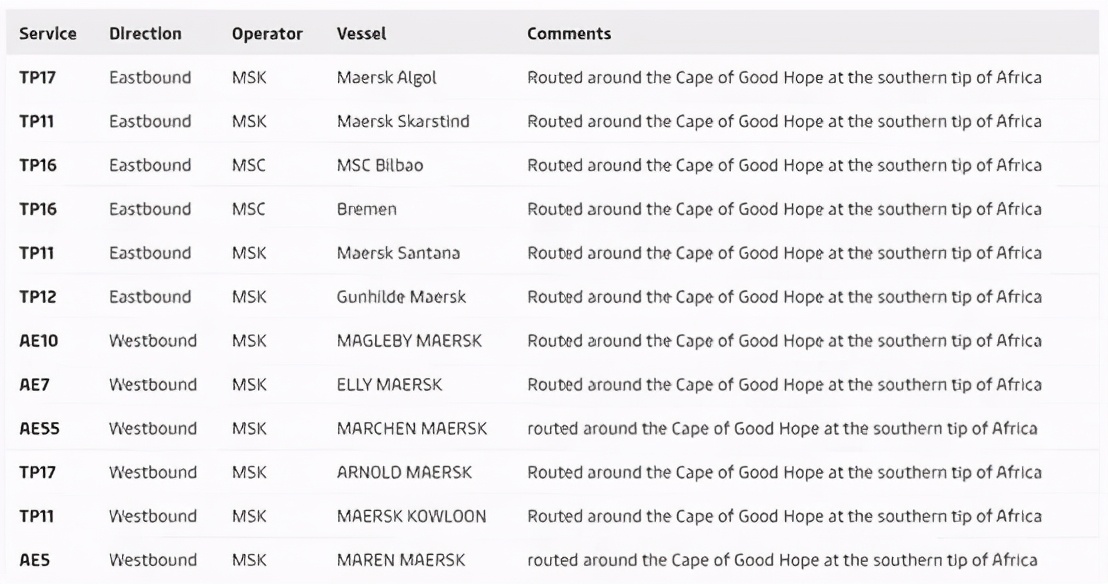1108x584 pixels.
Task: Select the MAGLEBY MAERSK vessel cell
Action: point(410,341)
